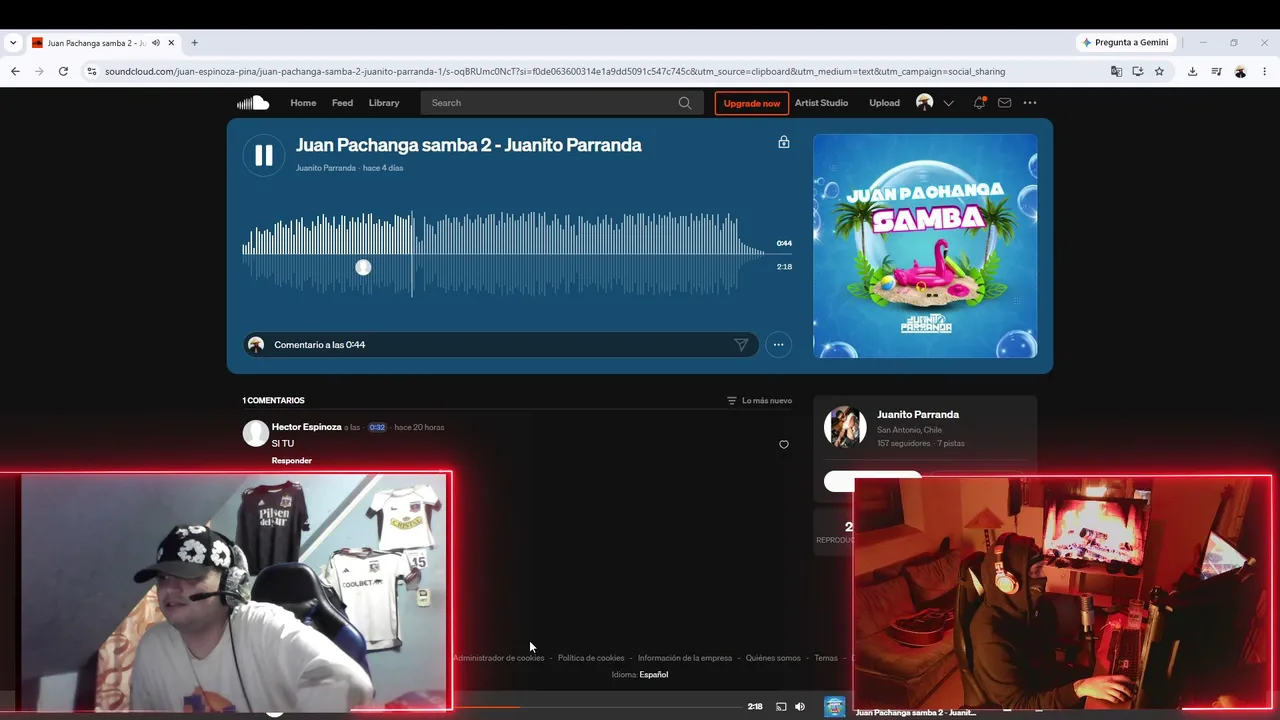This screenshot has width=1280, height=720.
Task: Open the notifications bell
Action: pos(979,103)
